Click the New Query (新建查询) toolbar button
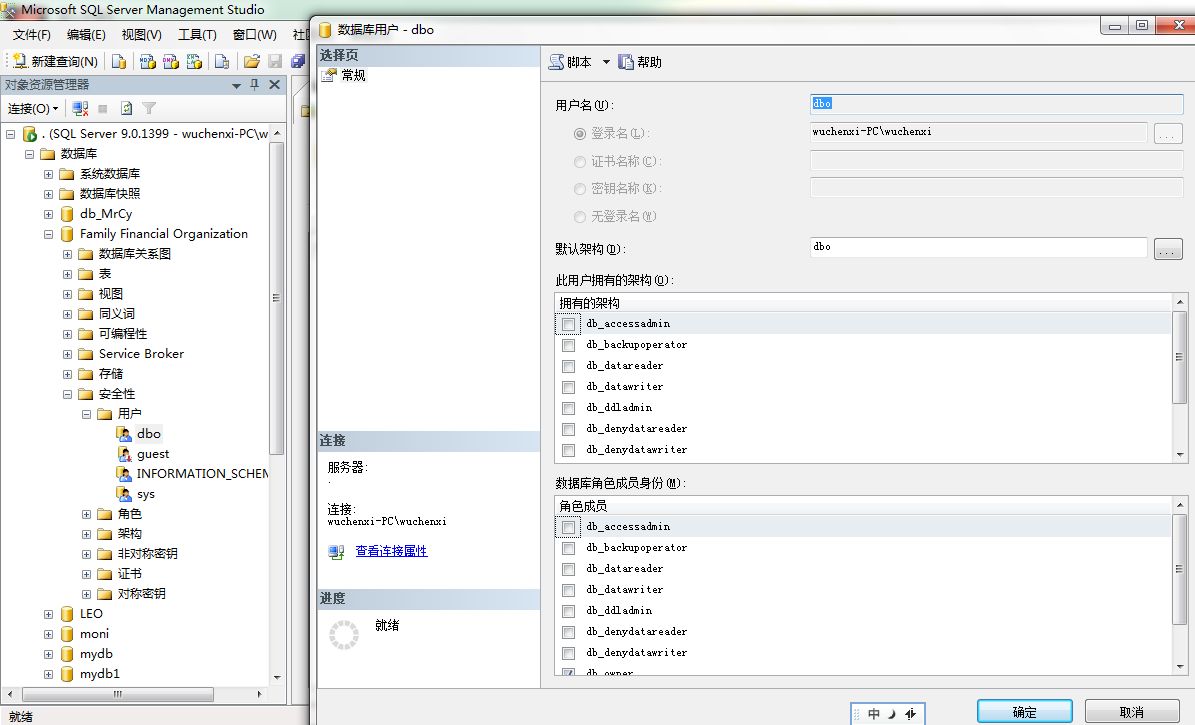The width and height of the screenshot is (1195, 725). (x=56, y=62)
